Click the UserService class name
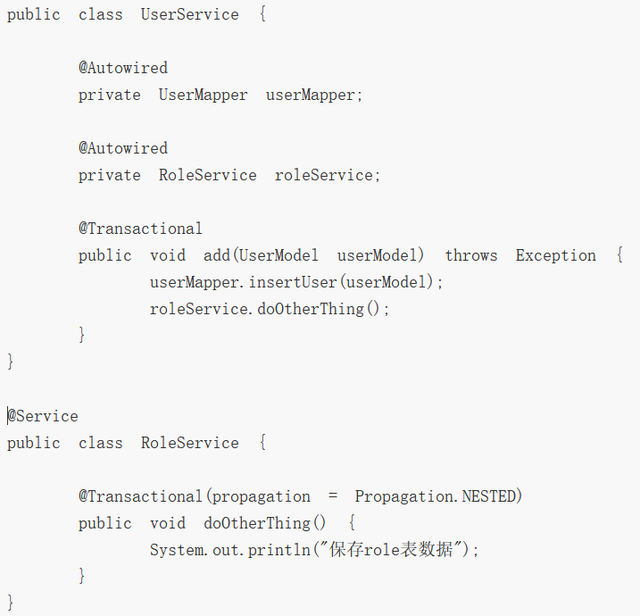Viewport: 640px width, 616px height. click(x=190, y=15)
